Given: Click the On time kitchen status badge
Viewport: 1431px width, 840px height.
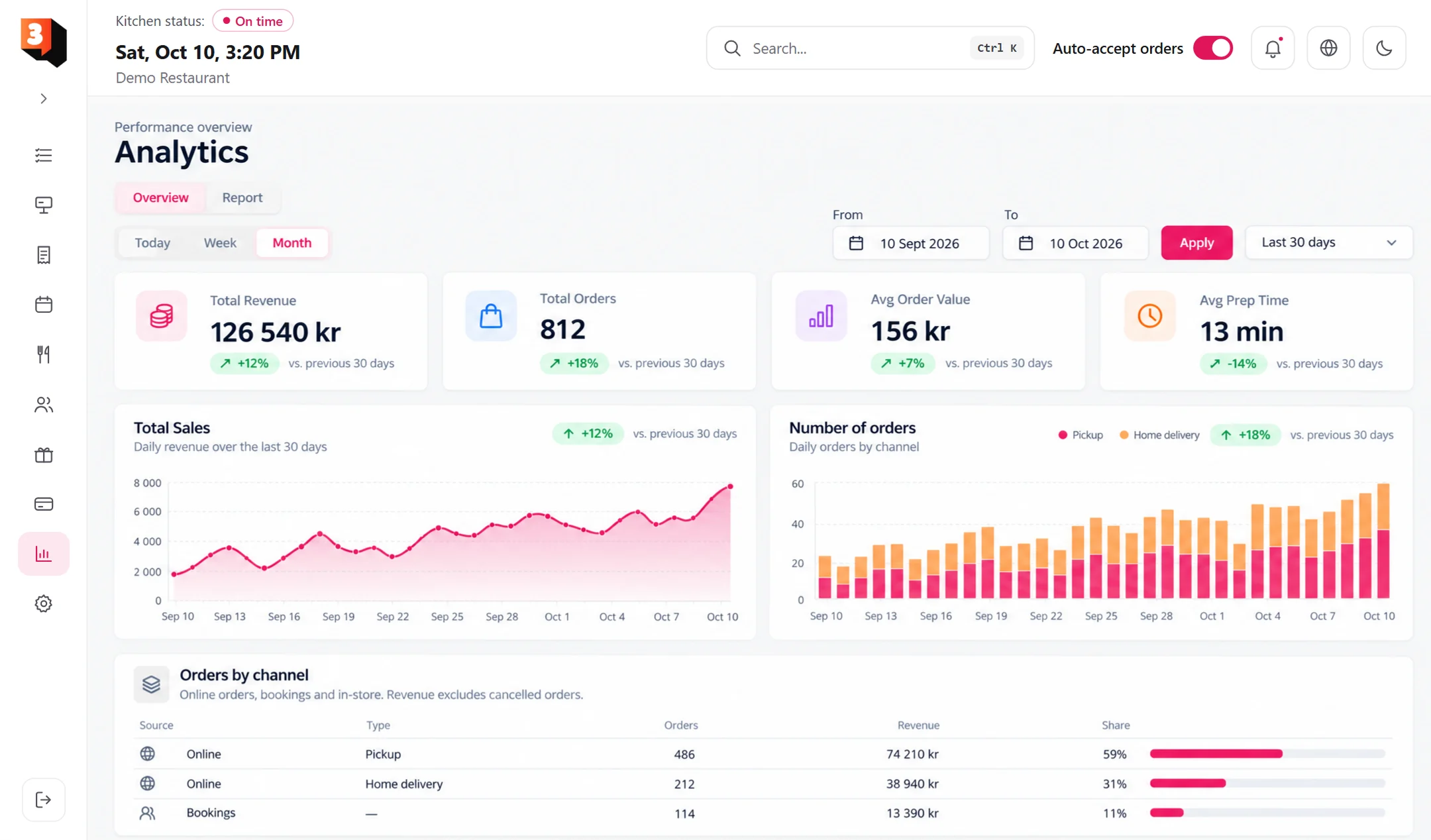Looking at the screenshot, I should [x=253, y=21].
